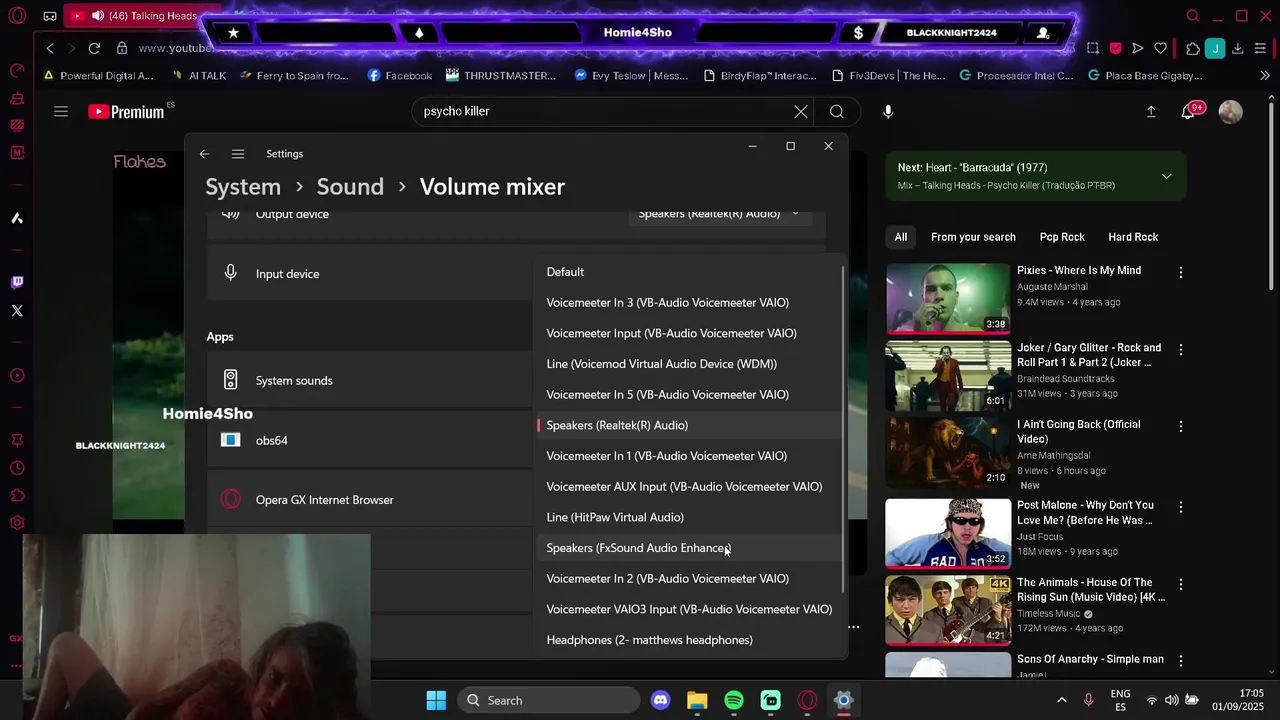1280x720 pixels.
Task: Go back with browser back arrow
Action: [50, 48]
